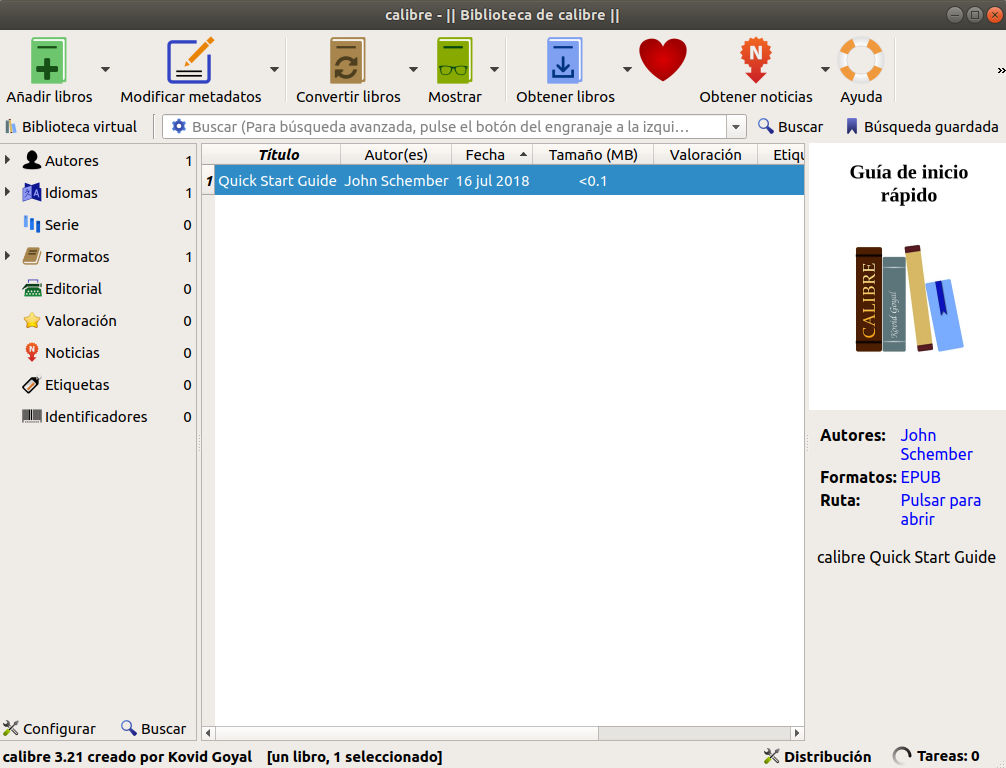Click the Modificar metadatos pencil icon
This screenshot has width=1006, height=768.
pyautogui.click(x=191, y=60)
